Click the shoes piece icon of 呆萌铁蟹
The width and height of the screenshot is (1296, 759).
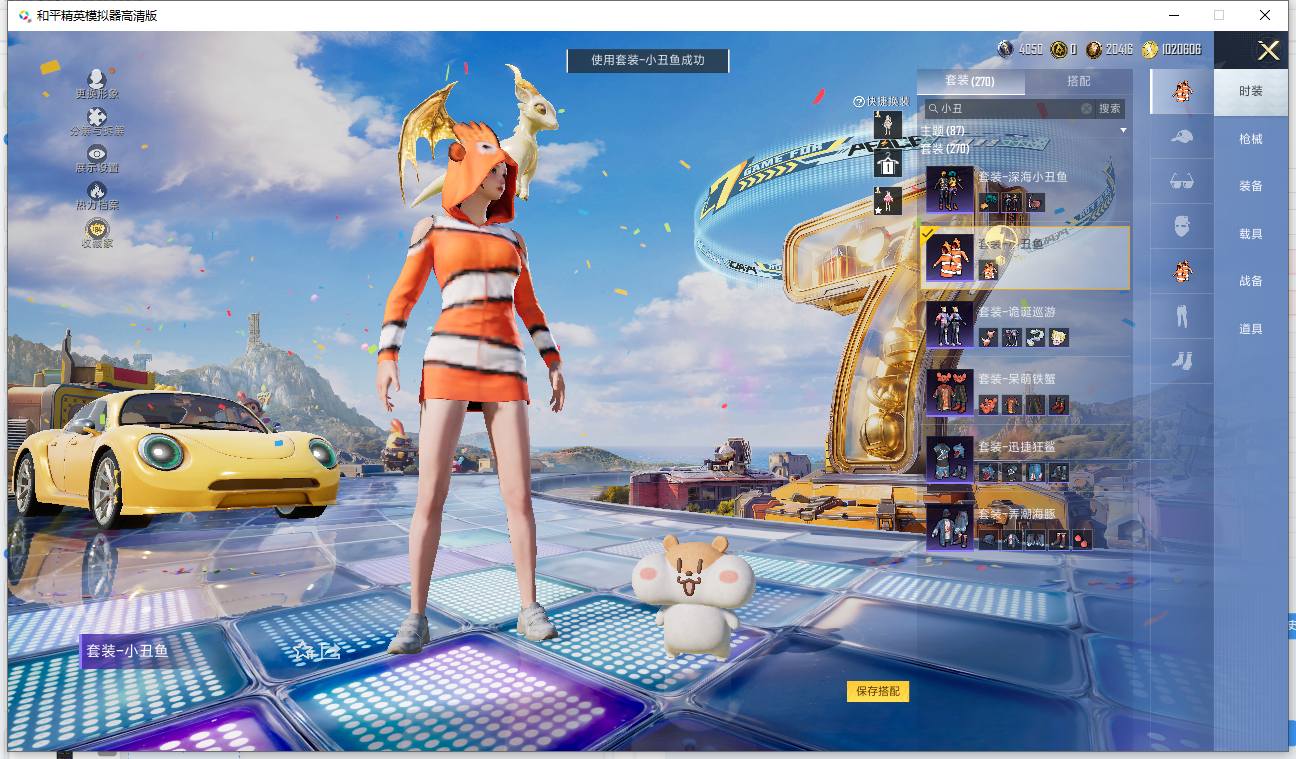[1059, 404]
